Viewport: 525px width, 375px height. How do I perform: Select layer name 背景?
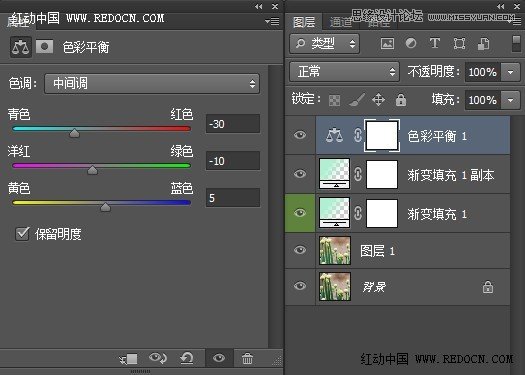[374, 287]
